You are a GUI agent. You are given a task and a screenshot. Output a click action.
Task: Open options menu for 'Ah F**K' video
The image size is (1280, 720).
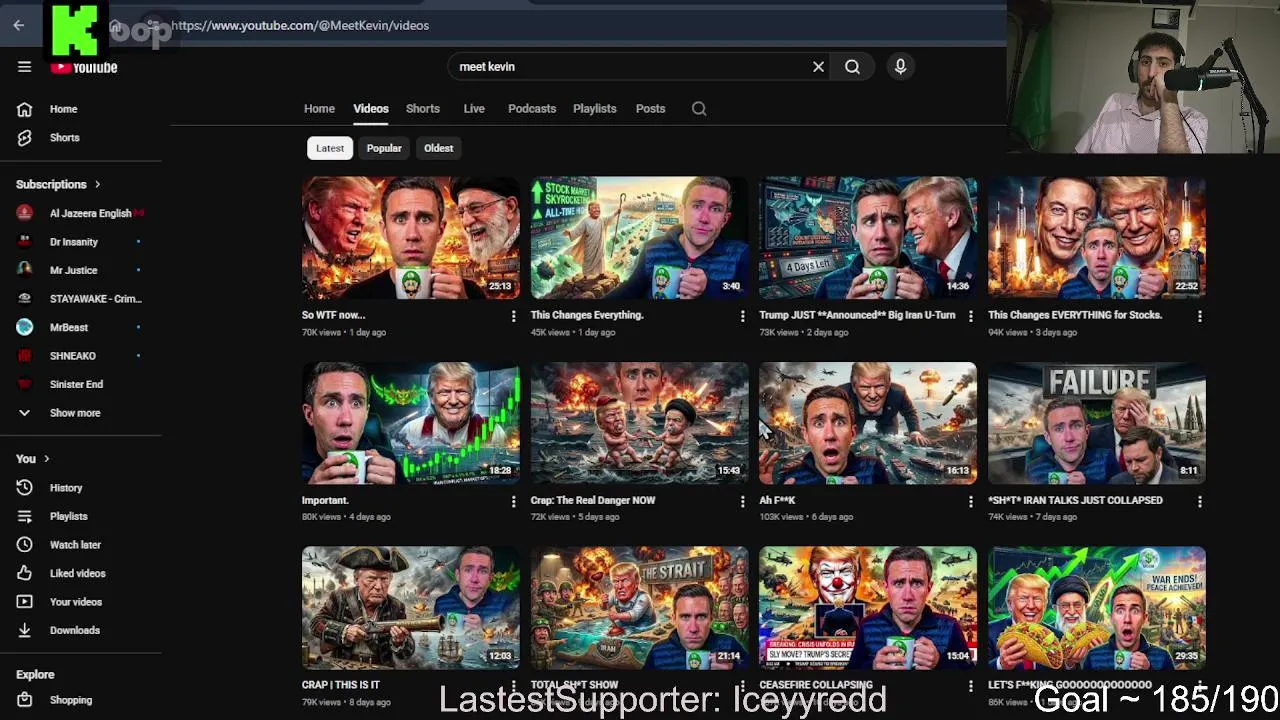(x=970, y=501)
